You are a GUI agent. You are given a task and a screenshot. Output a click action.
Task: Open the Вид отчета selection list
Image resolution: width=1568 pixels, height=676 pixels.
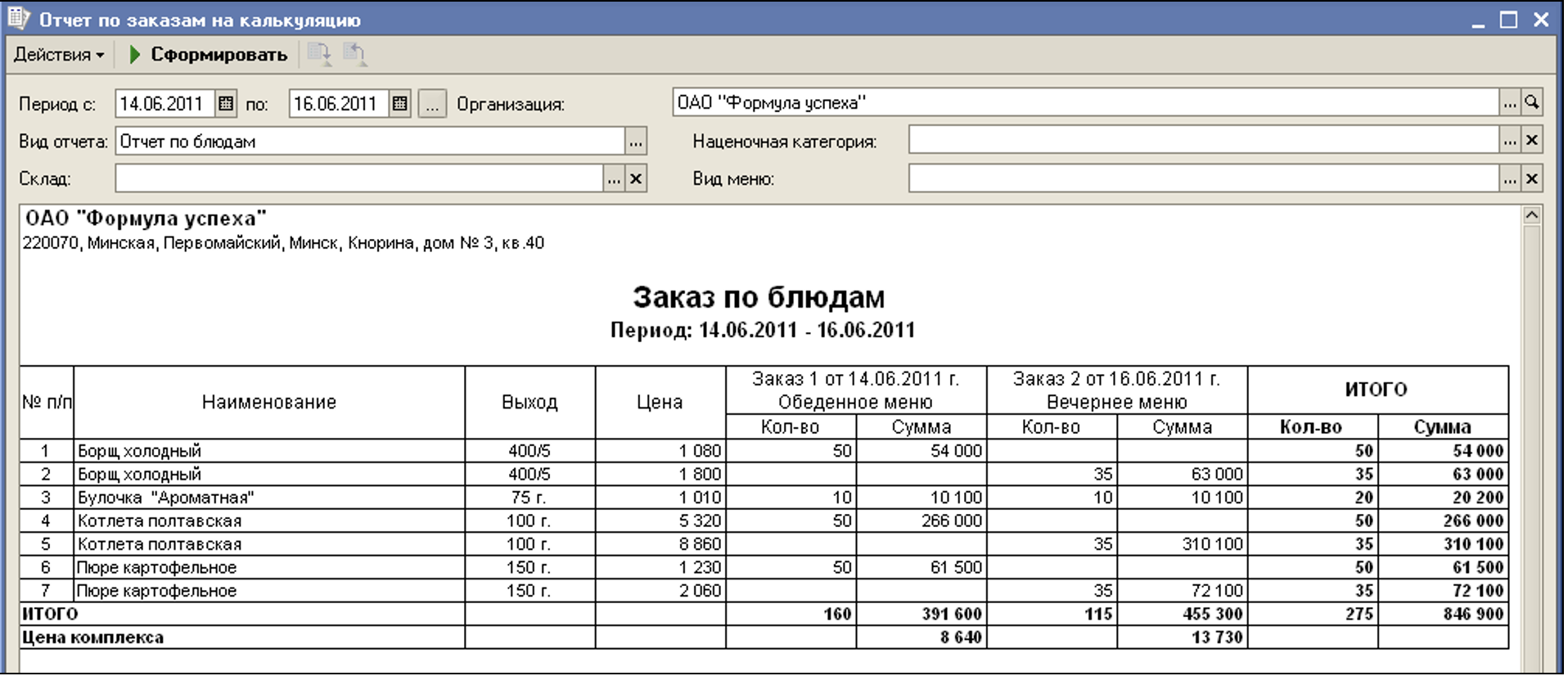(636, 142)
